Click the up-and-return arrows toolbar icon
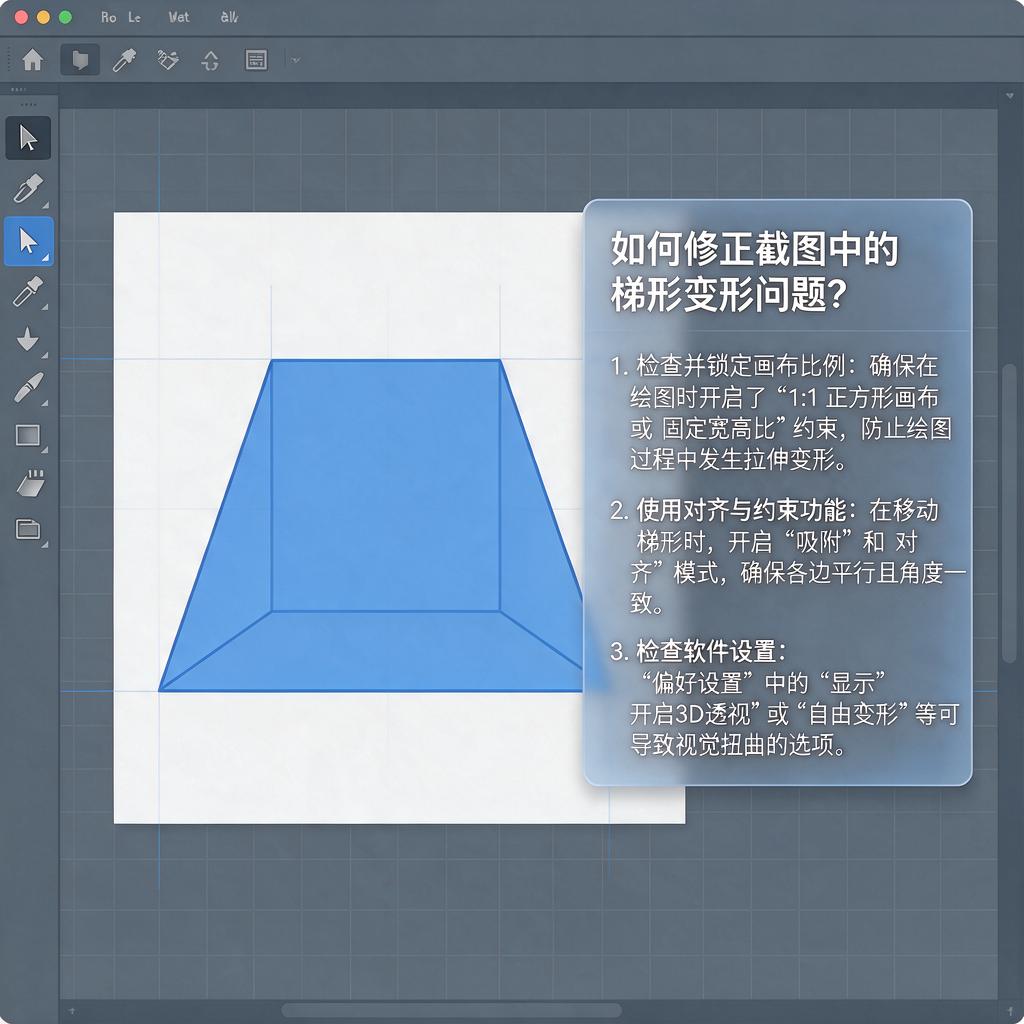Viewport: 1024px width, 1024px height. click(210, 61)
